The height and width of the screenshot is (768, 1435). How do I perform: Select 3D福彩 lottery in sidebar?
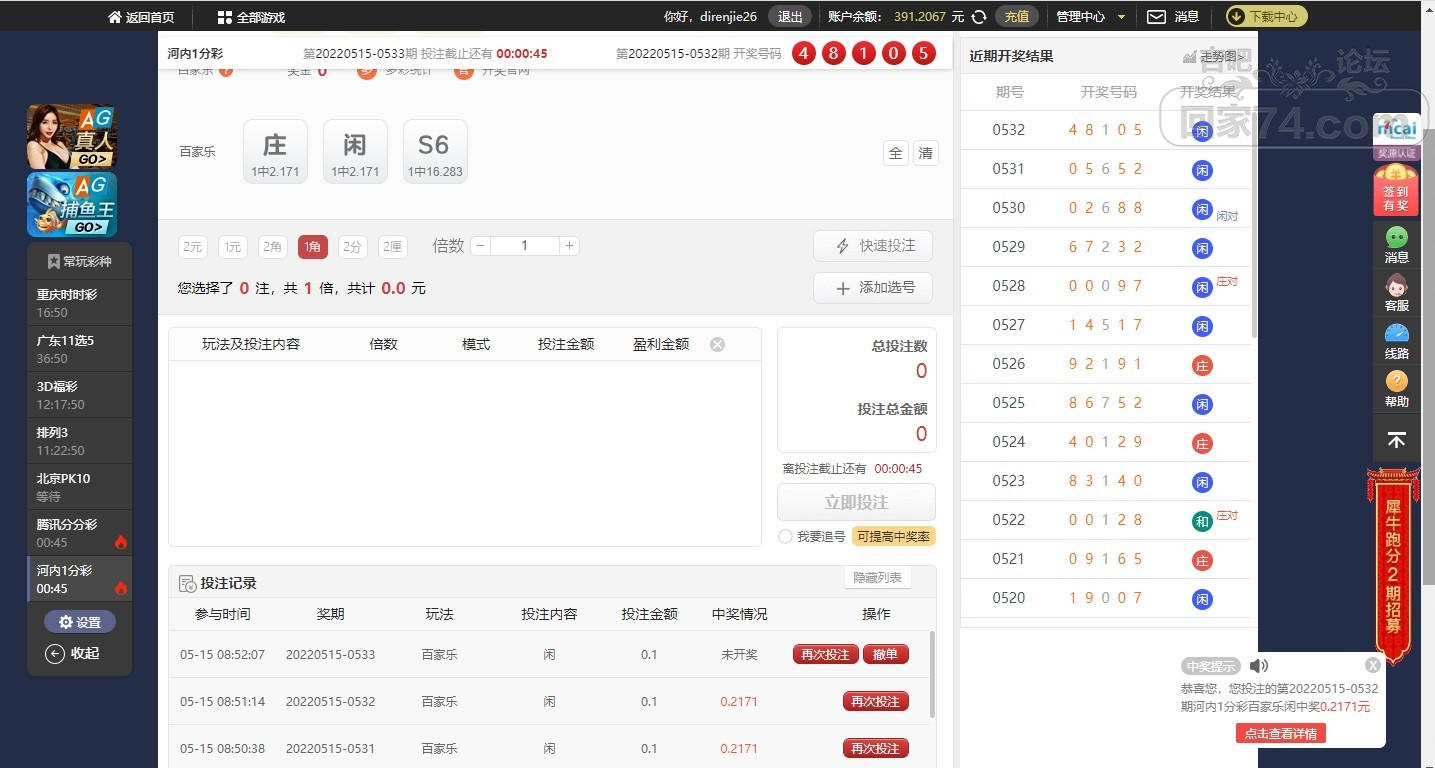click(79, 395)
